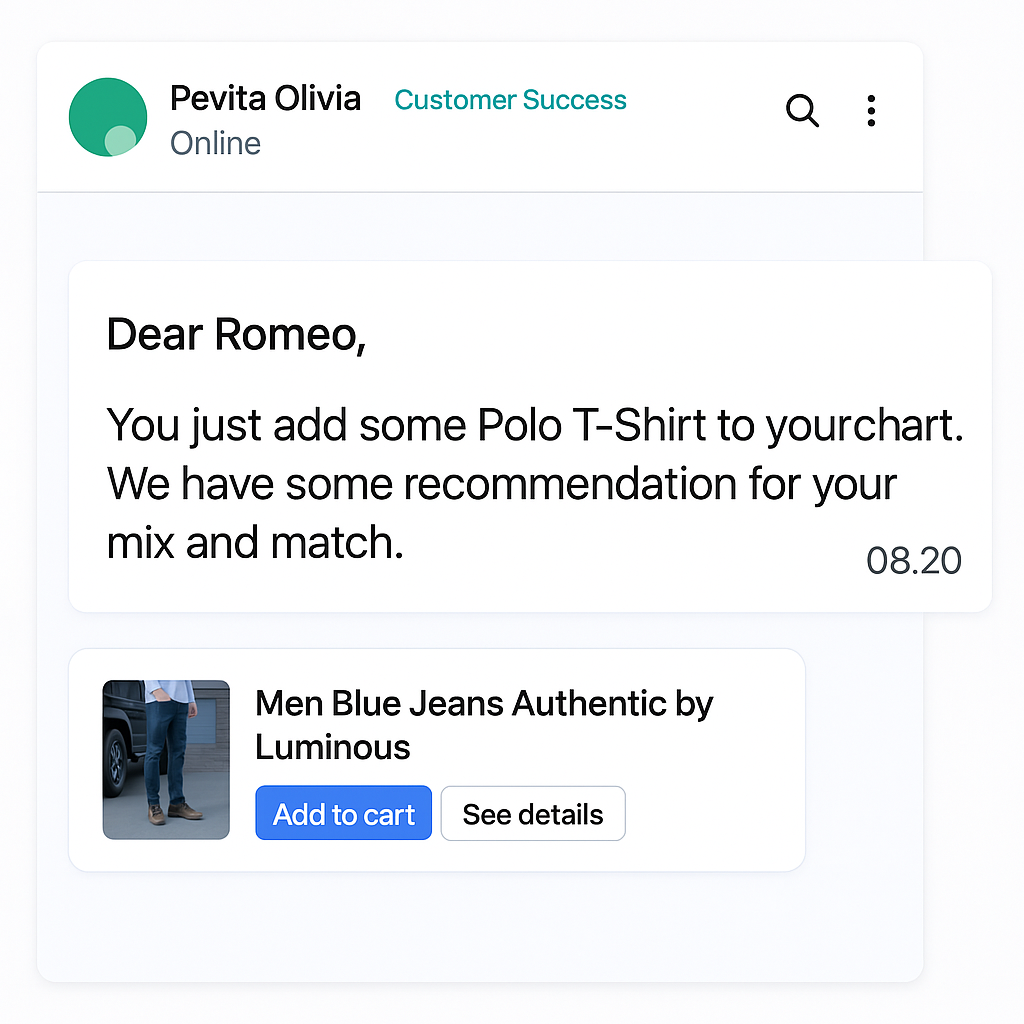Image resolution: width=1024 pixels, height=1024 pixels.
Task: Click the "We have some recommendation" line
Action: [501, 484]
